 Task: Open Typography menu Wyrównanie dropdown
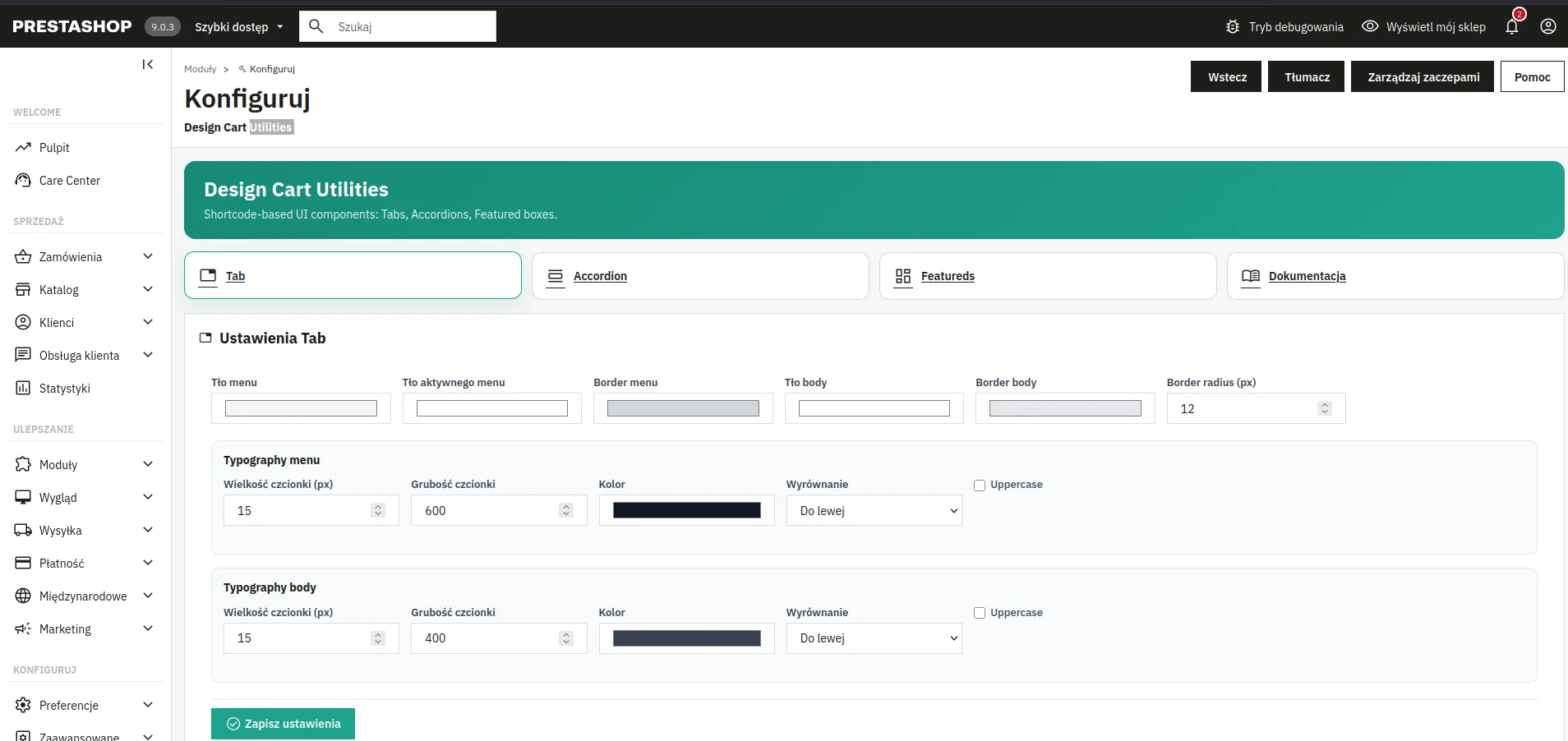point(874,510)
